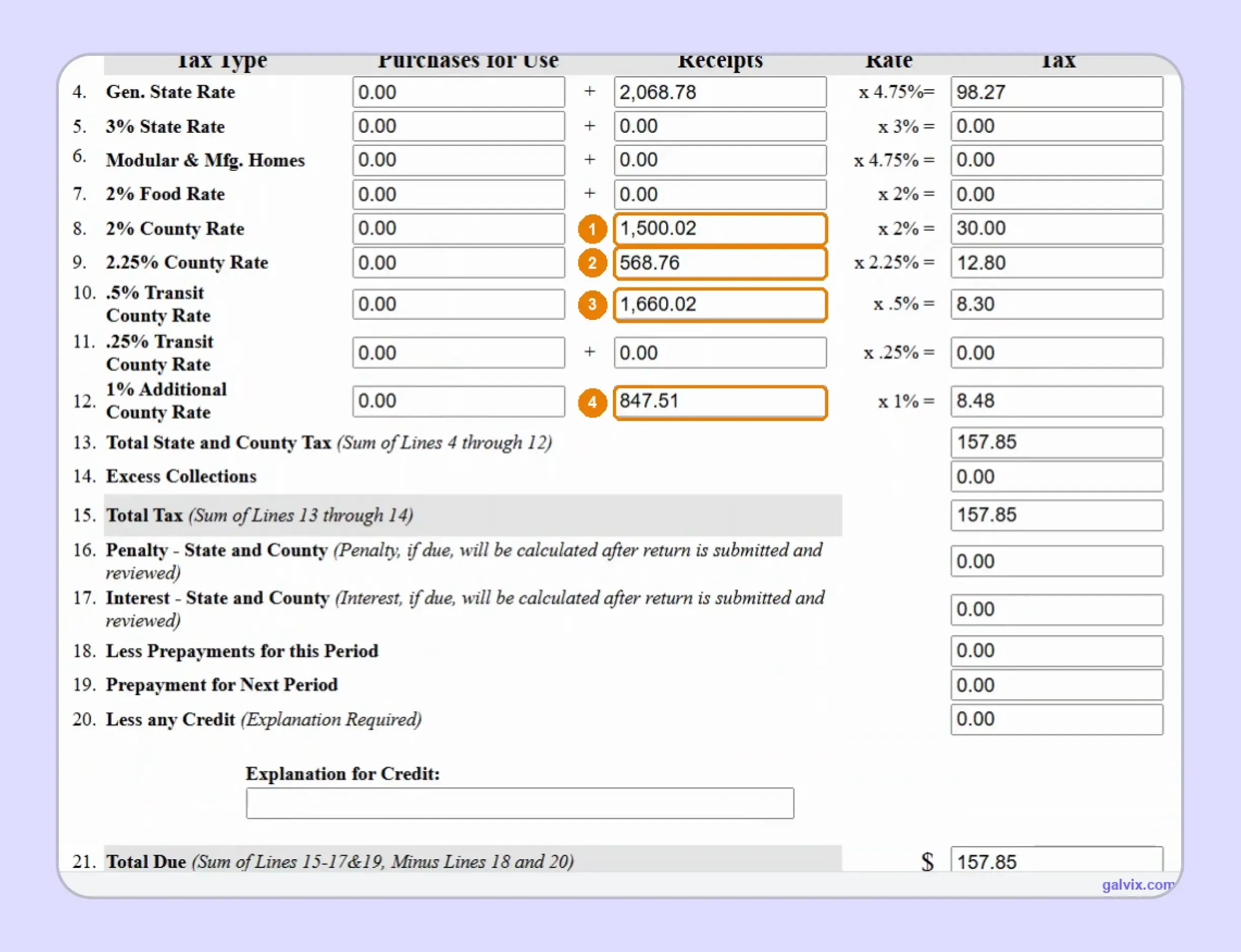
Task: Click Modular & Mfg. Homes Receipts field
Action: coord(720,160)
